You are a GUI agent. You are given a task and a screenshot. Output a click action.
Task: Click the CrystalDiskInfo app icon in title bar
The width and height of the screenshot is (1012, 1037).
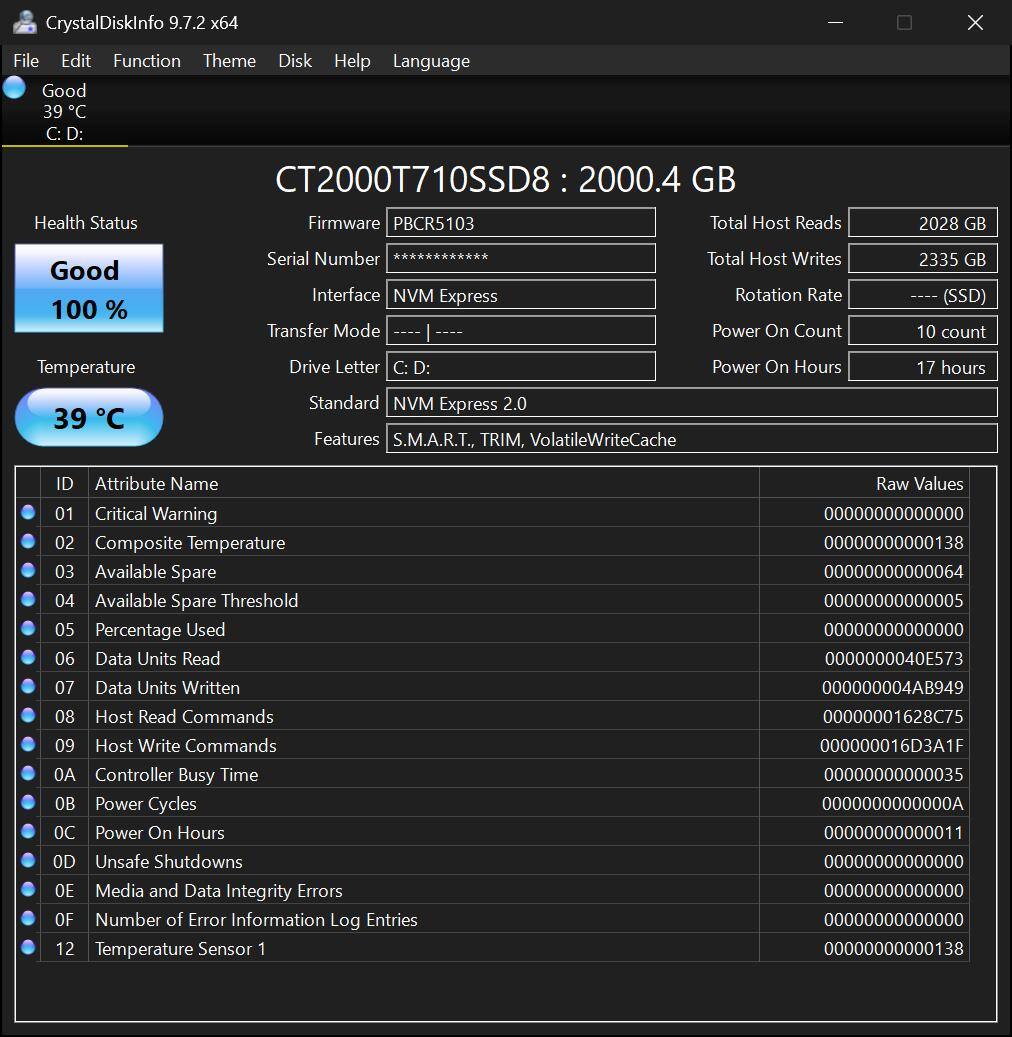click(x=25, y=22)
